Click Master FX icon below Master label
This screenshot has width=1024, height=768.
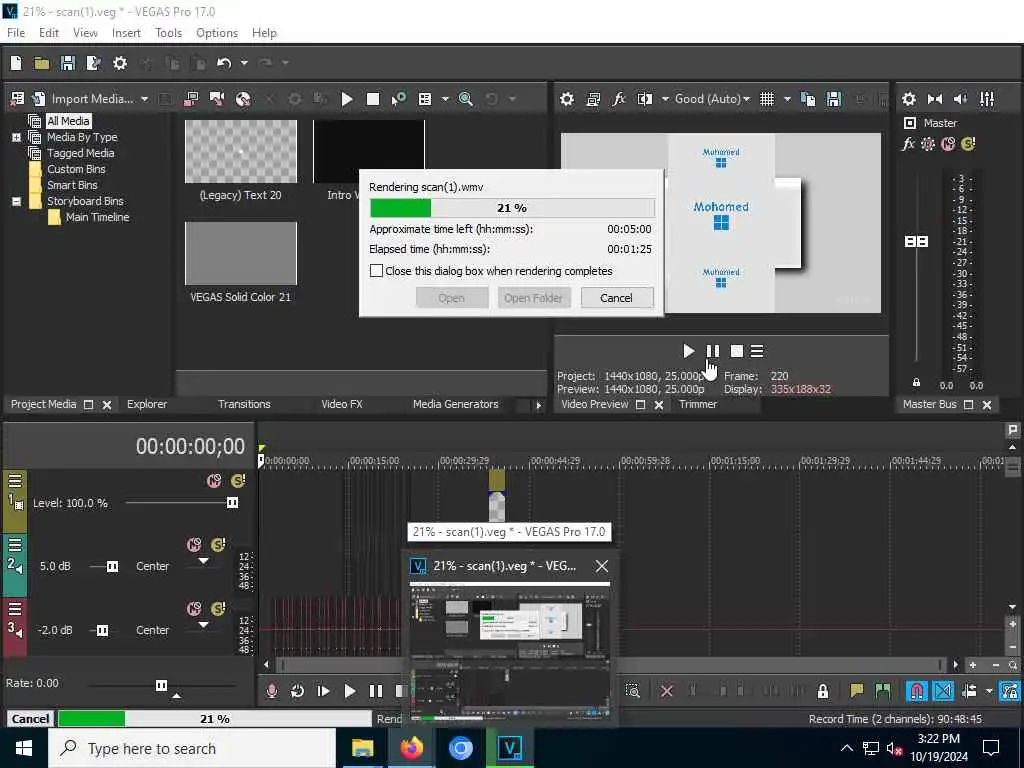click(908, 144)
